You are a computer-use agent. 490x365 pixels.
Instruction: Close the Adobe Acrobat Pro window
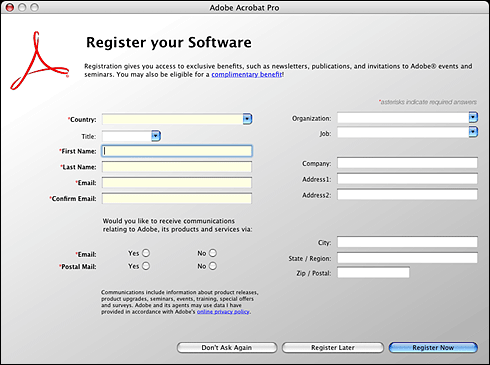click(10, 7)
